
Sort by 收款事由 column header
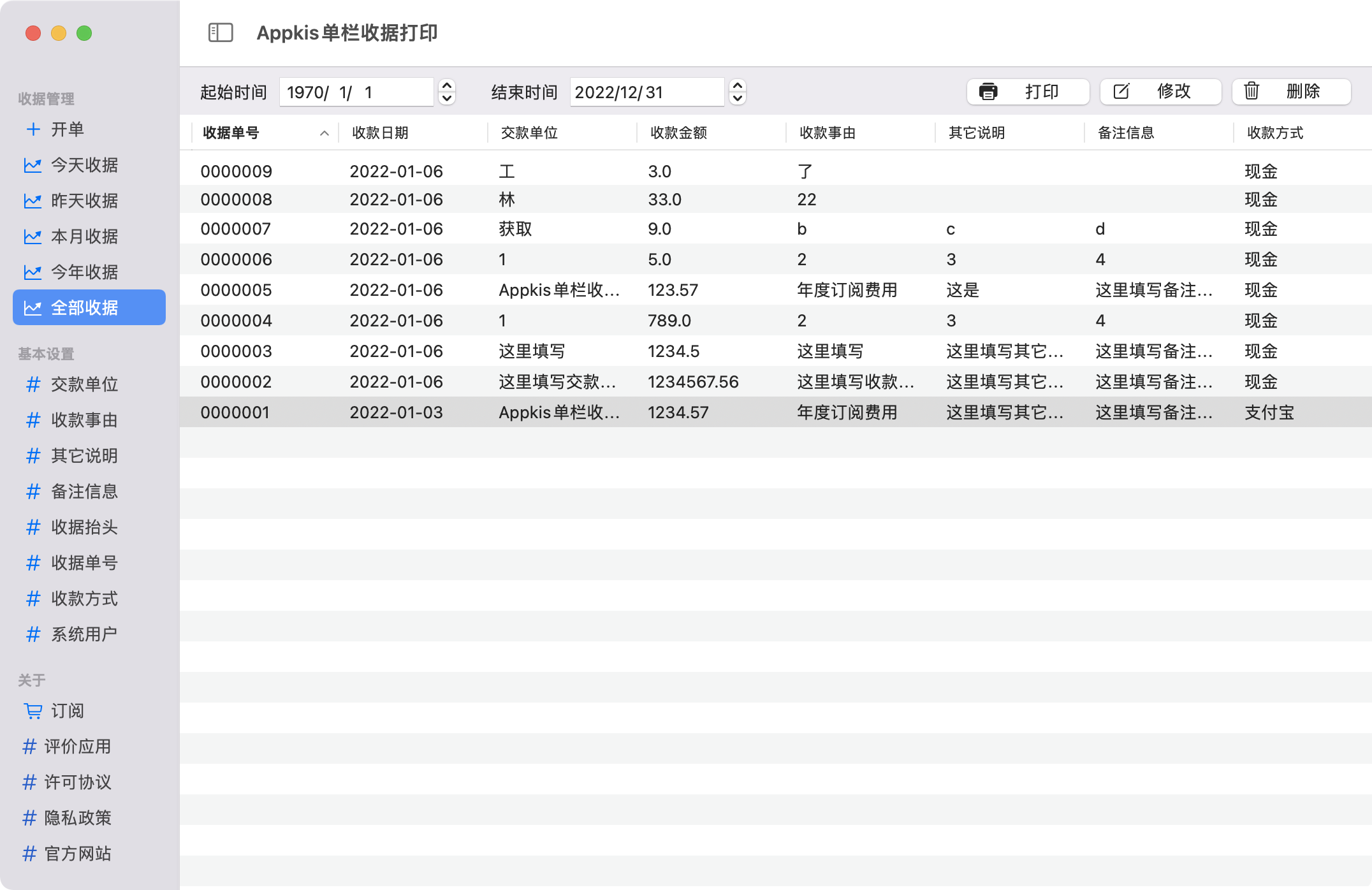861,133
